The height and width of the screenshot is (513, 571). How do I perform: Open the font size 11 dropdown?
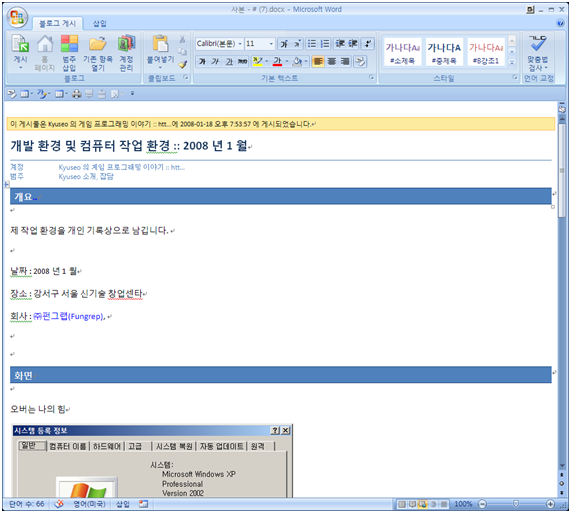coord(271,44)
